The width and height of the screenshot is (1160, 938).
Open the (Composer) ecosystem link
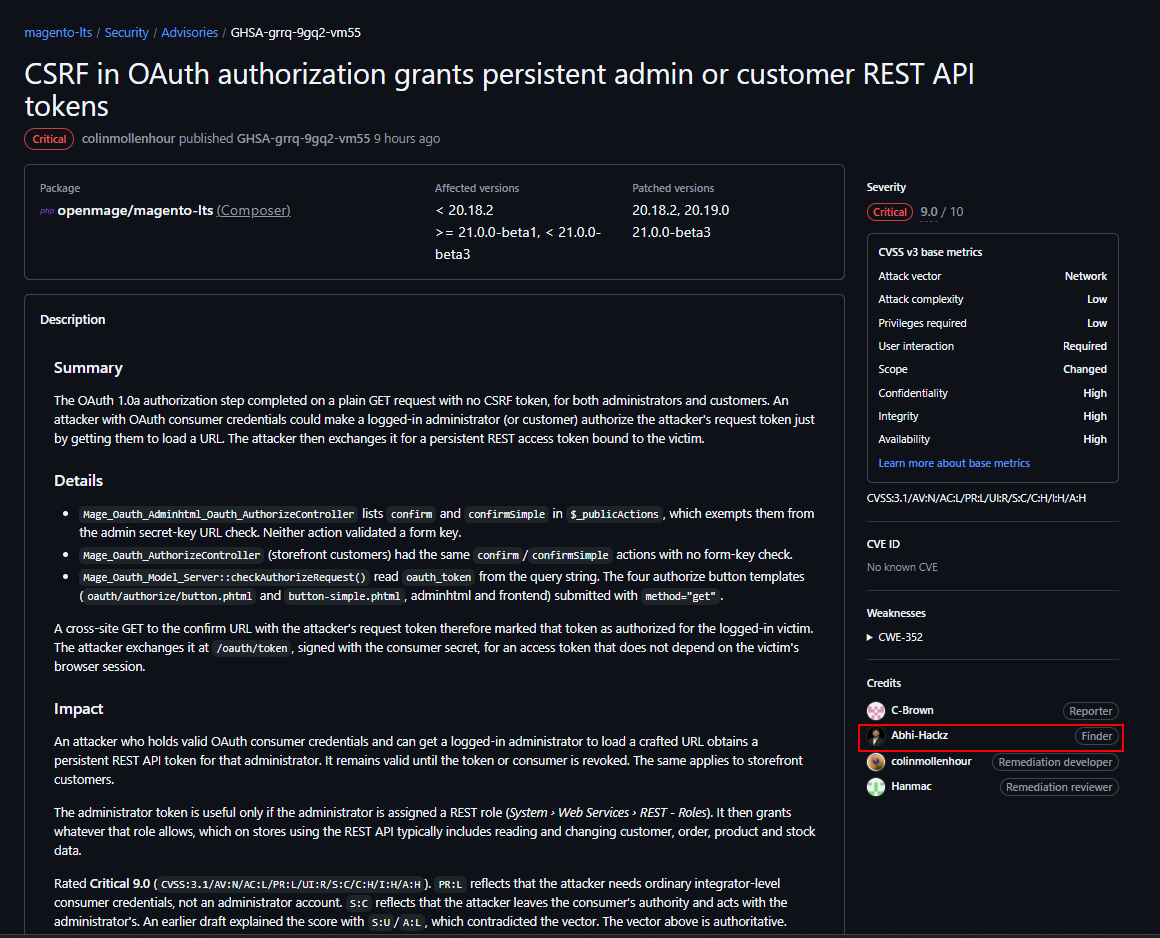[253, 210]
